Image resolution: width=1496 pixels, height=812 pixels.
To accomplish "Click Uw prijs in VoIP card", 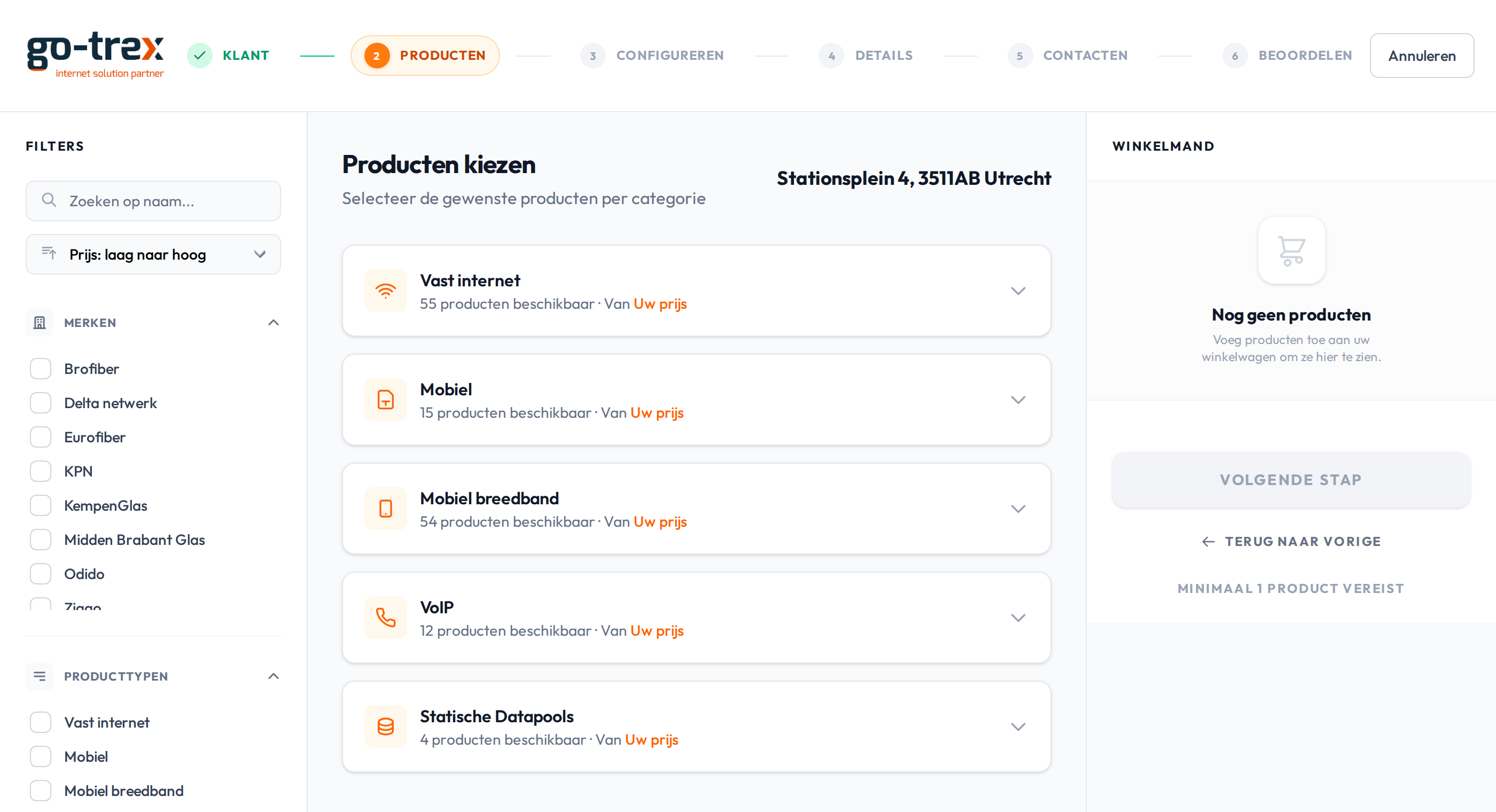I will [x=657, y=631].
